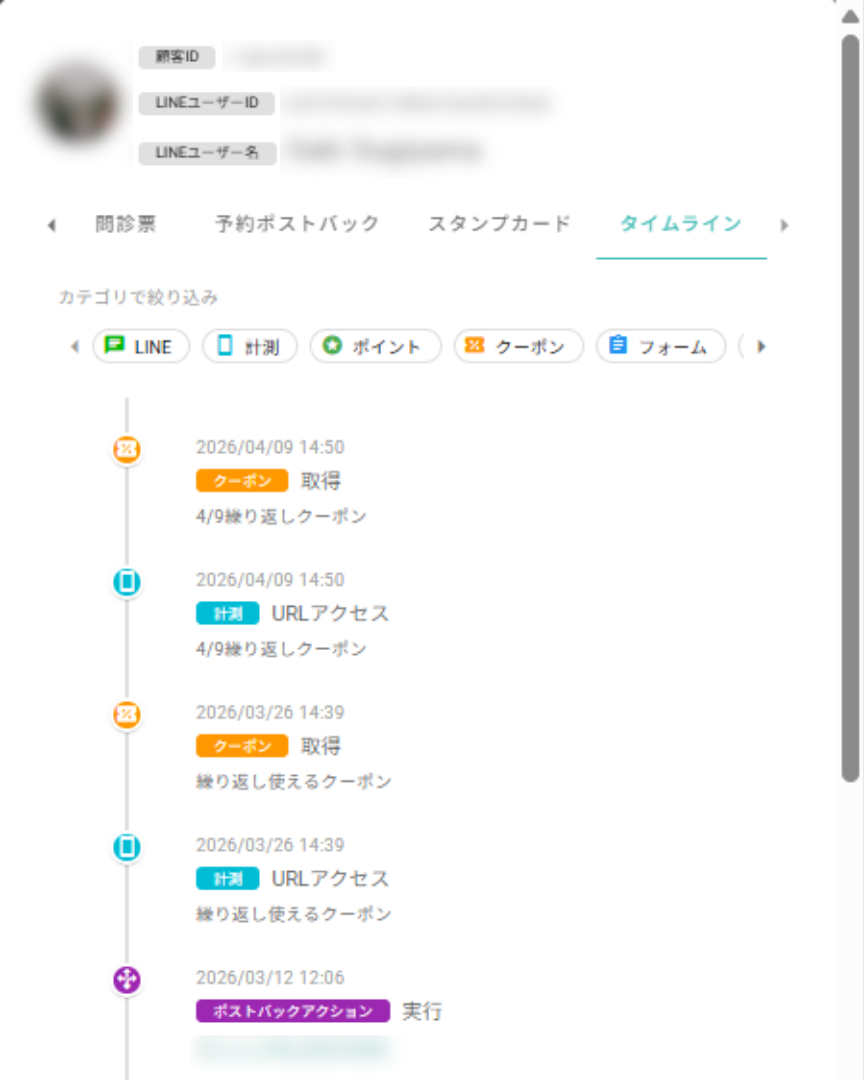
Task: Select the スタンプカード tab
Action: click(499, 224)
